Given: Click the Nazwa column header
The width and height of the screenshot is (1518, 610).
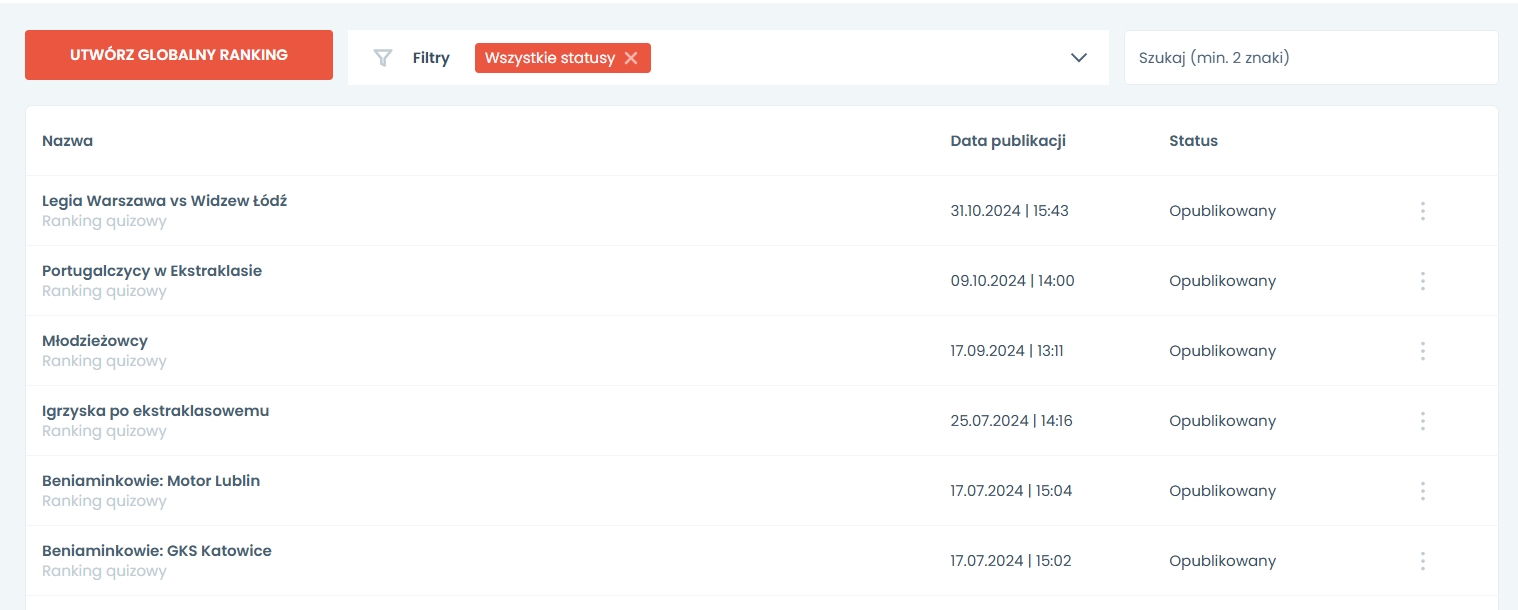Looking at the screenshot, I should tap(68, 141).
